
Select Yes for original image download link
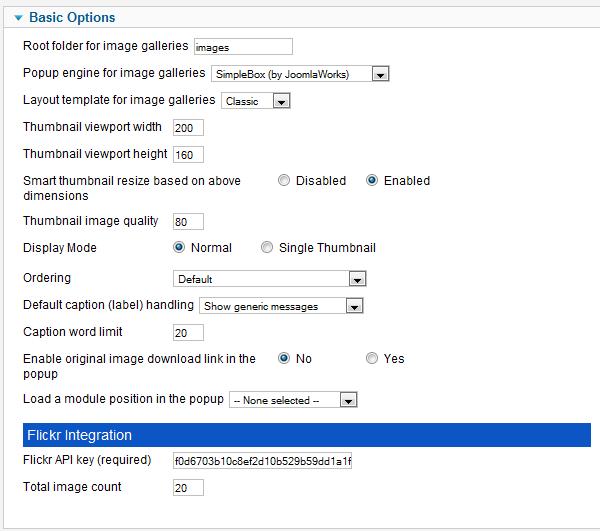click(372, 358)
